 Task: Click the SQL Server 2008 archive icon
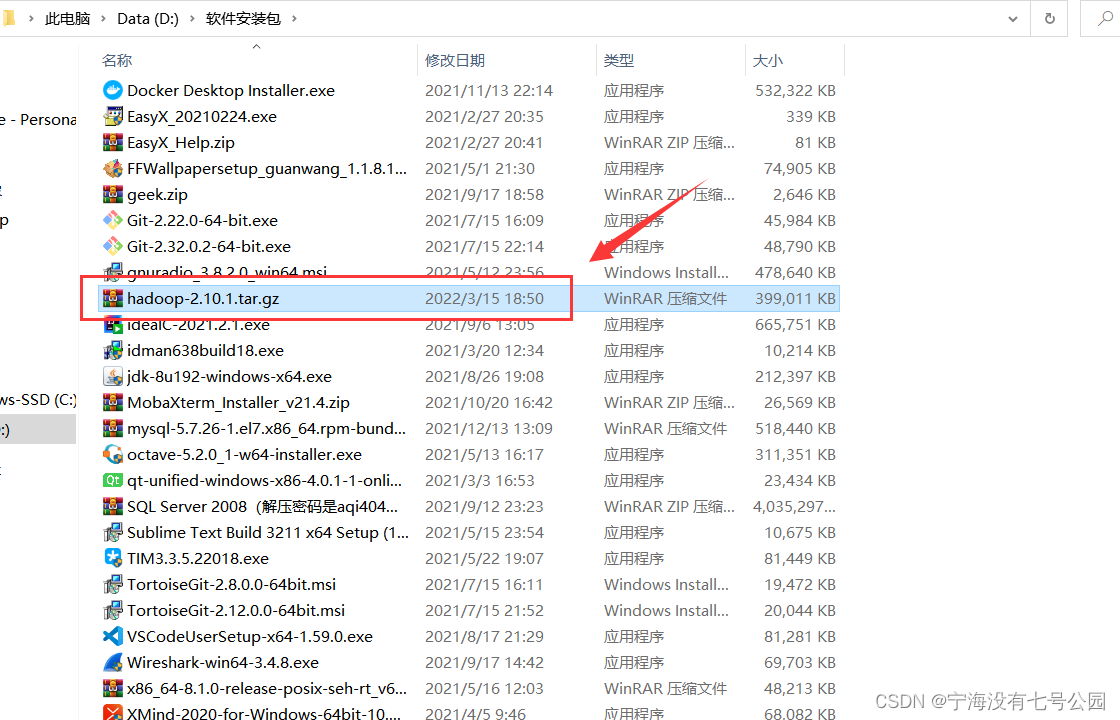(x=113, y=506)
